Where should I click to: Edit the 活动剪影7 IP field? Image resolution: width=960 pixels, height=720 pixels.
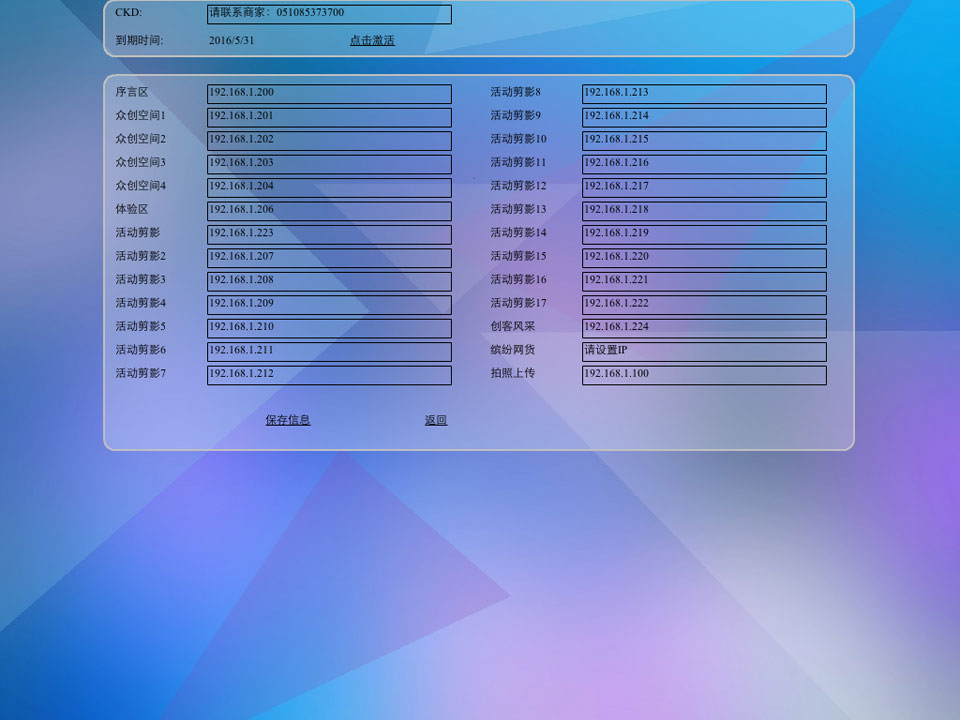point(329,375)
